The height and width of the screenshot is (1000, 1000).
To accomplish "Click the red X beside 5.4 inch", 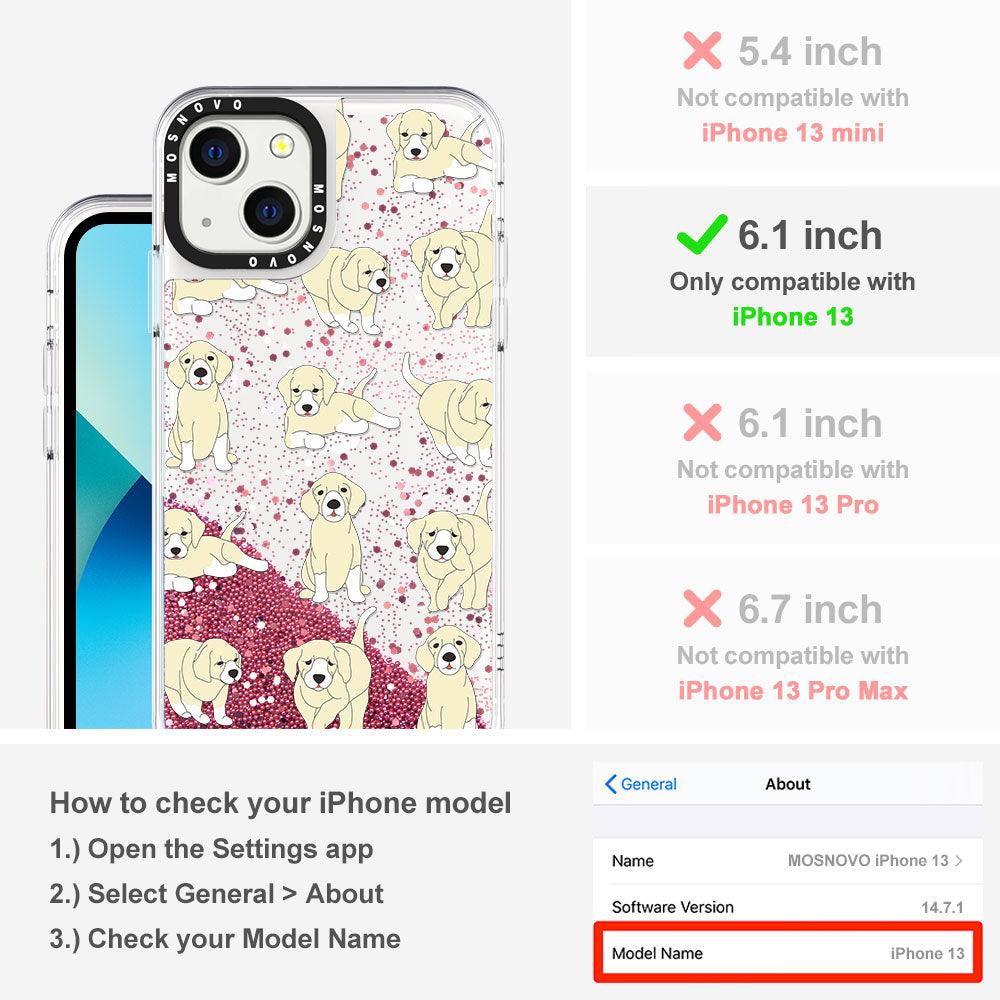I will pyautogui.click(x=702, y=50).
